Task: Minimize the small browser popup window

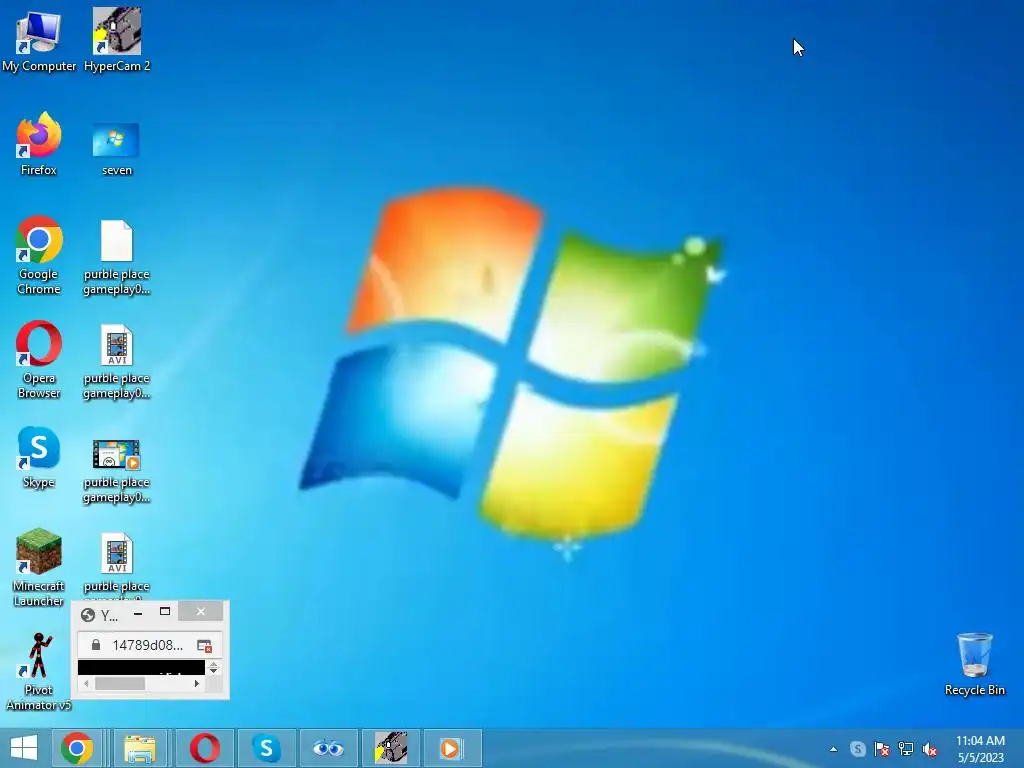Action: click(138, 613)
